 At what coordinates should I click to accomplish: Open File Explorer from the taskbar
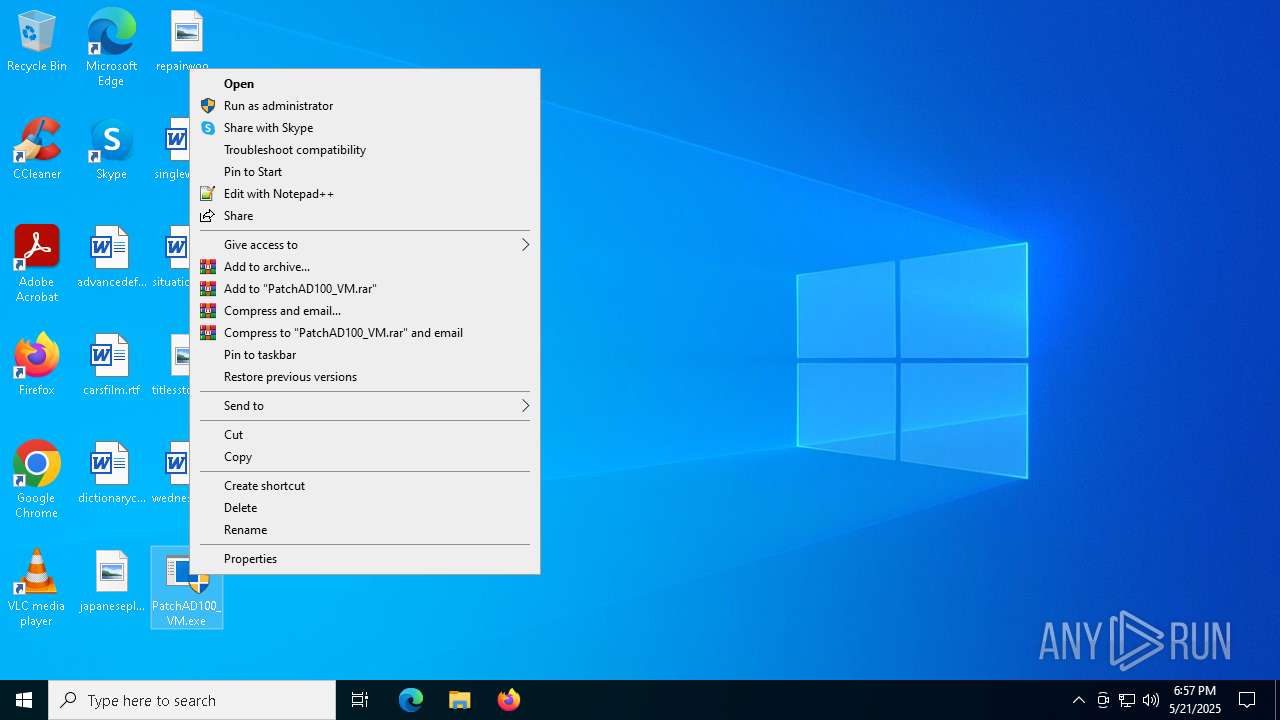click(459, 700)
